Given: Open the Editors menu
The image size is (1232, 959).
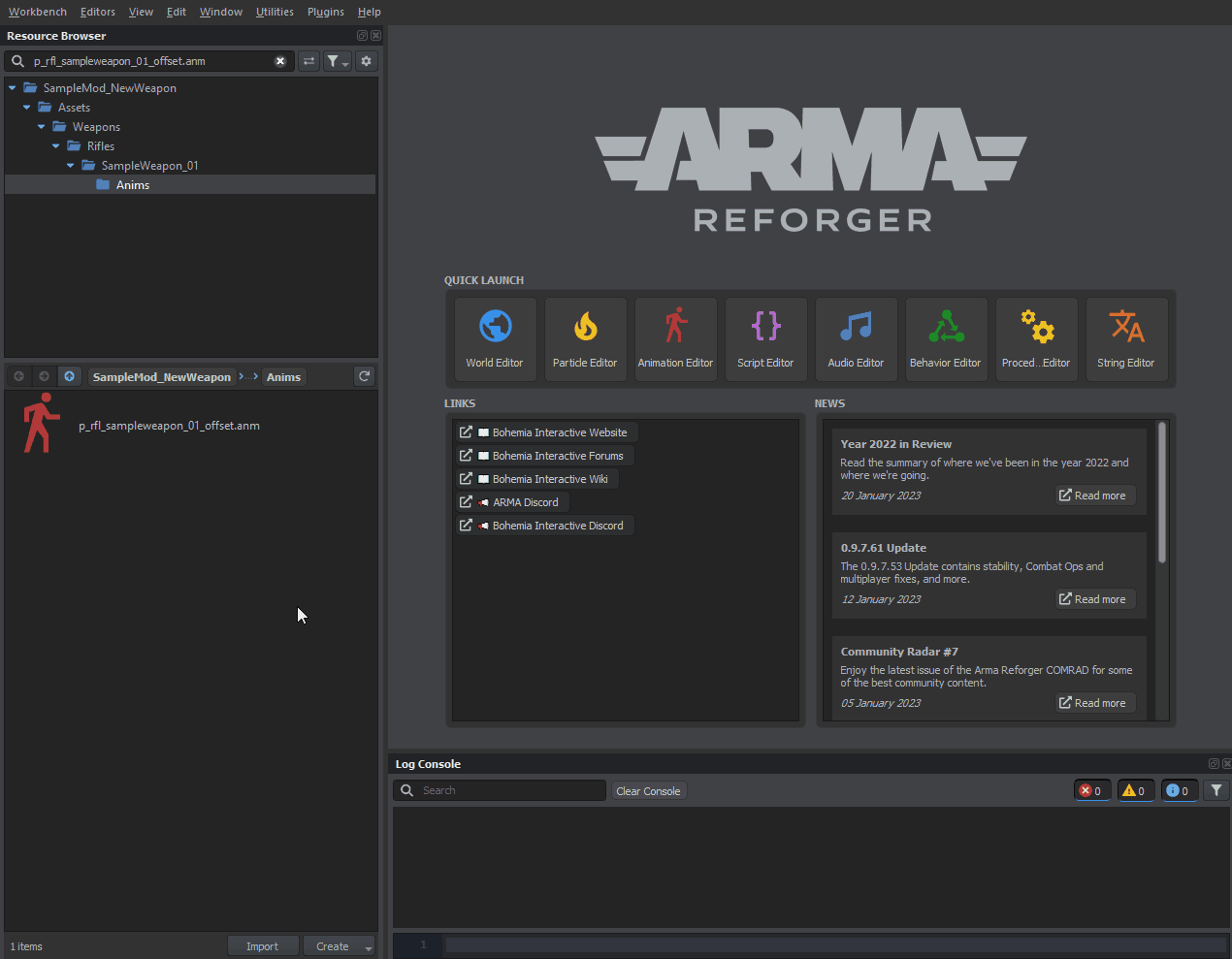Looking at the screenshot, I should [x=98, y=12].
